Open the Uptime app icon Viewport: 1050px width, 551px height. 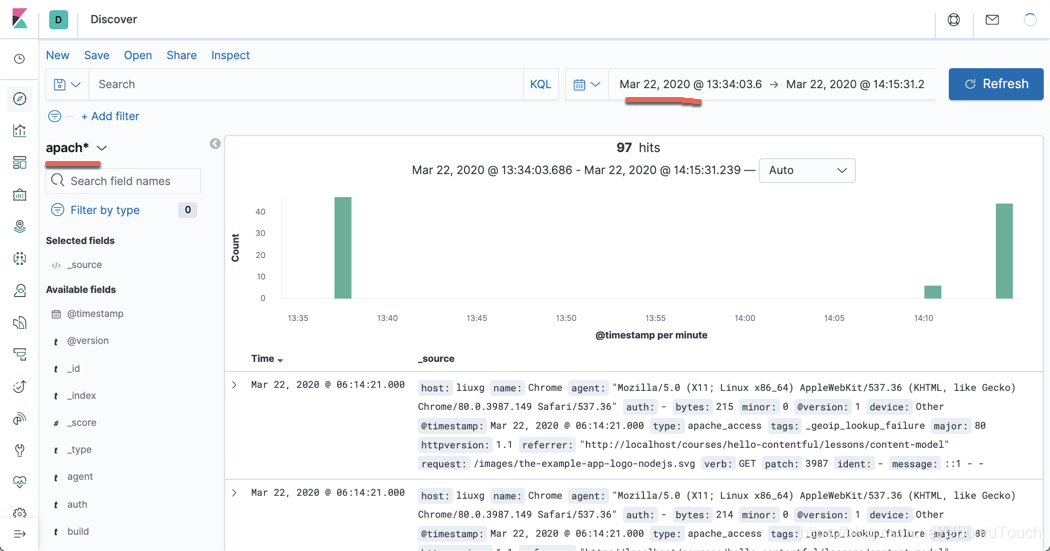[x=19, y=386]
